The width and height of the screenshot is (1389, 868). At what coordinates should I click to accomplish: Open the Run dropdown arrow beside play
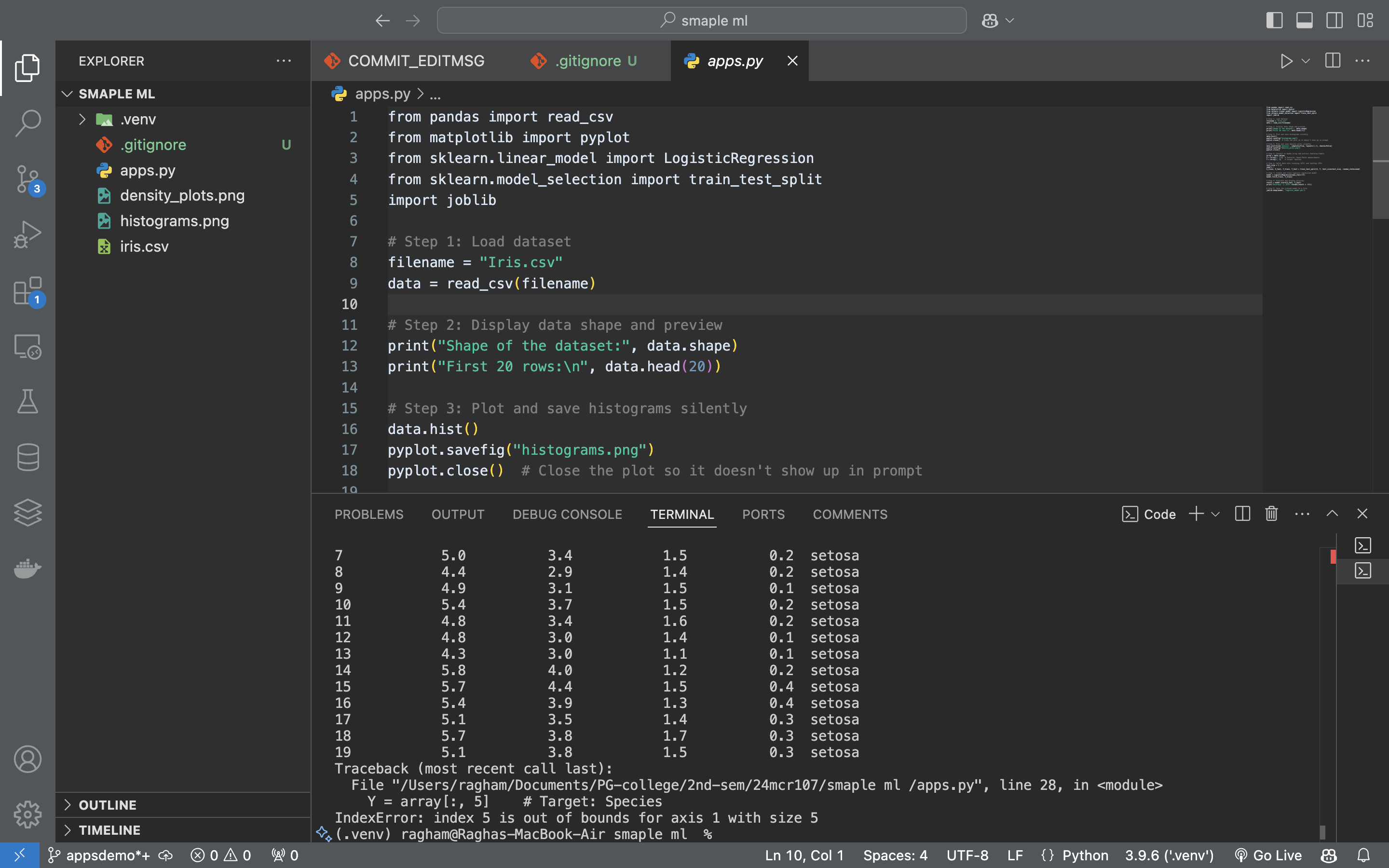coord(1306,61)
